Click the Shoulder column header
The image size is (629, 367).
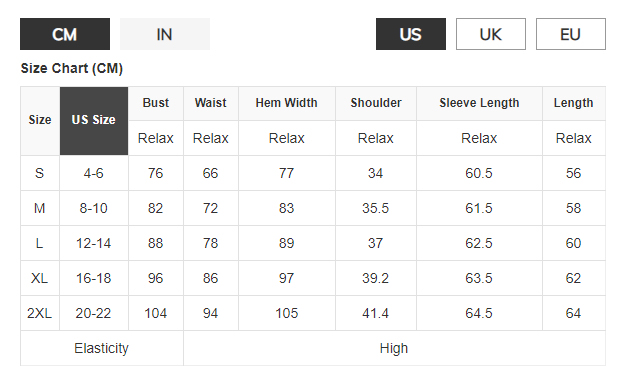point(376,103)
